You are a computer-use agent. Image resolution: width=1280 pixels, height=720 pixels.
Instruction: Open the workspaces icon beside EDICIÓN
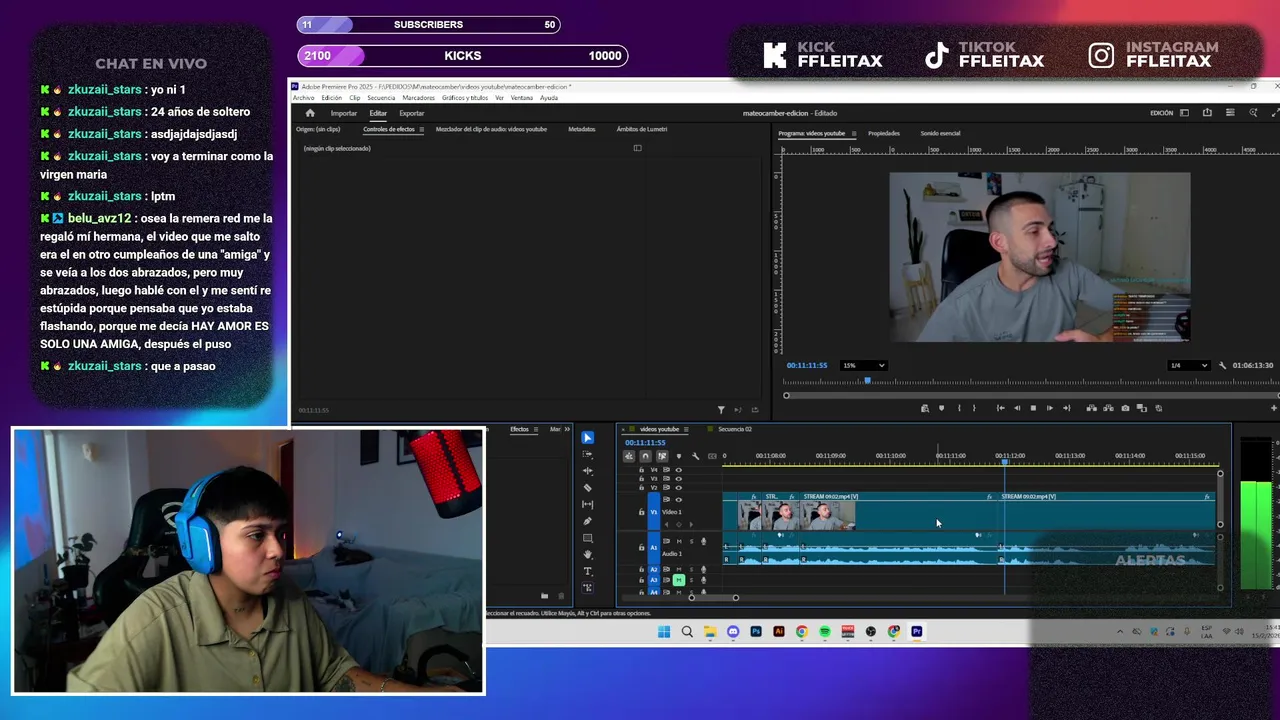1185,113
